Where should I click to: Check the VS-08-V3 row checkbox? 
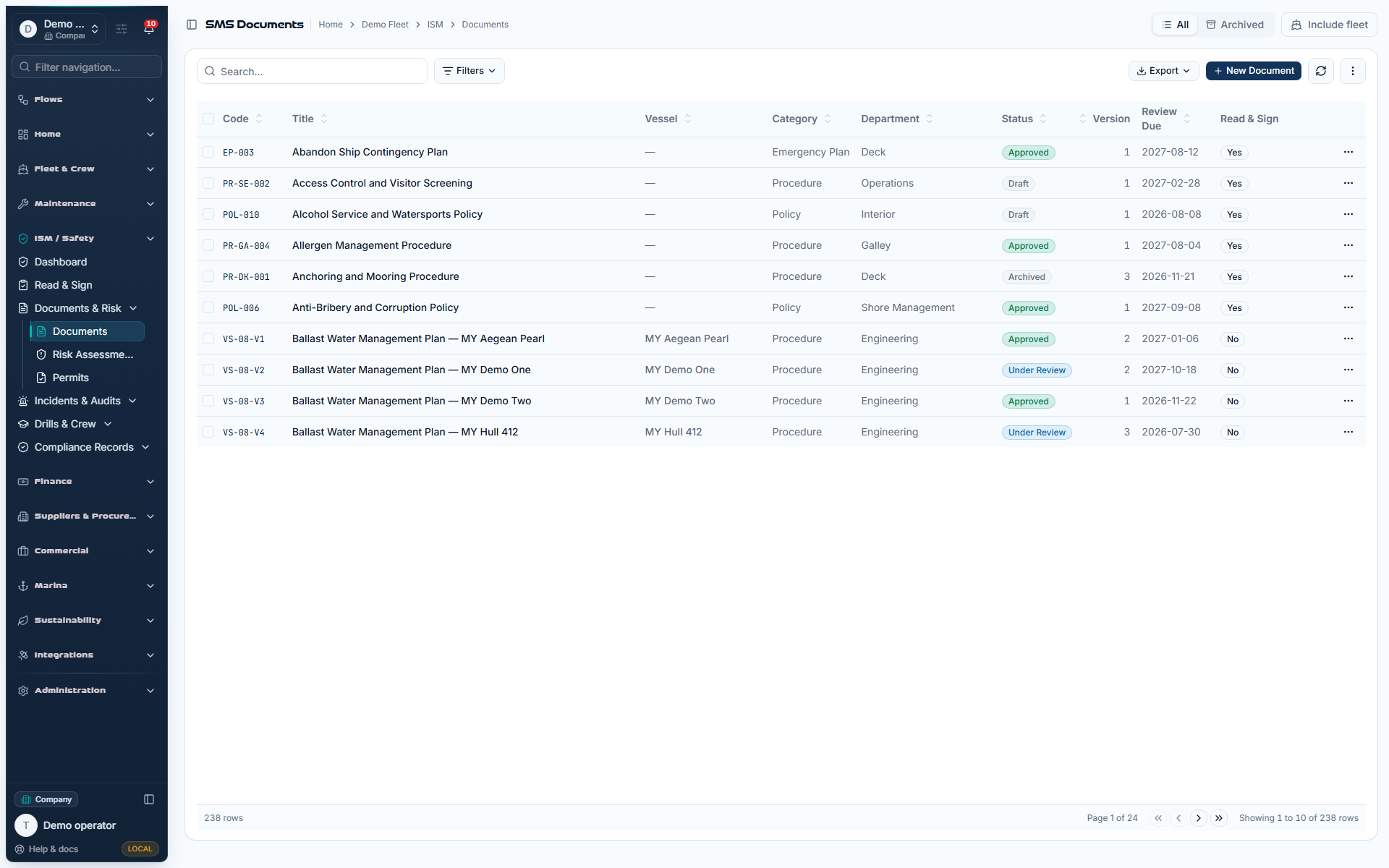208,401
